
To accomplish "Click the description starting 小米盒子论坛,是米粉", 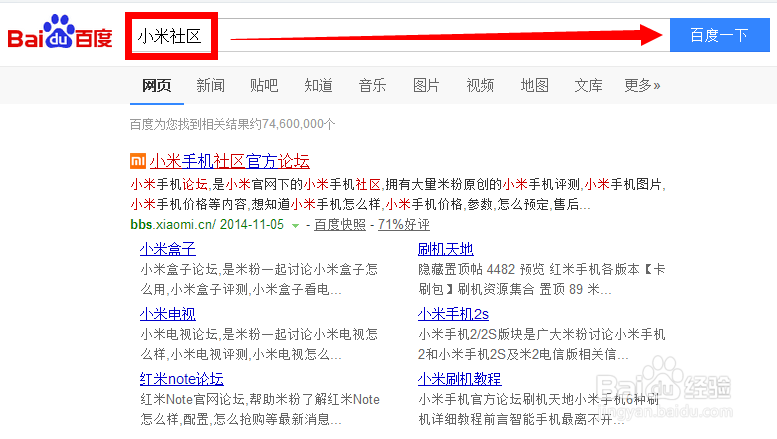I will [x=259, y=279].
